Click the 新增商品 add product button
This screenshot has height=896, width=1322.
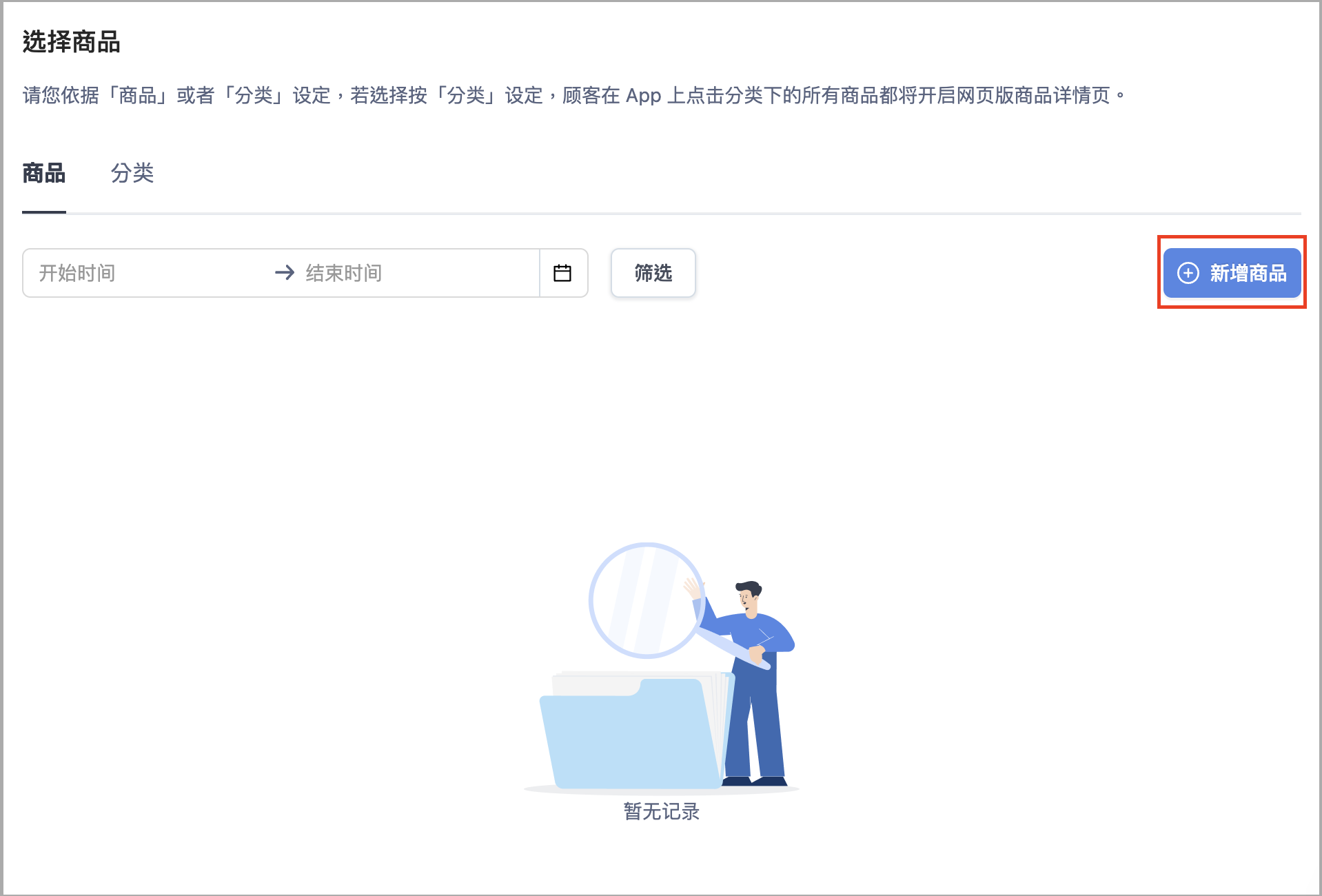[x=1232, y=273]
